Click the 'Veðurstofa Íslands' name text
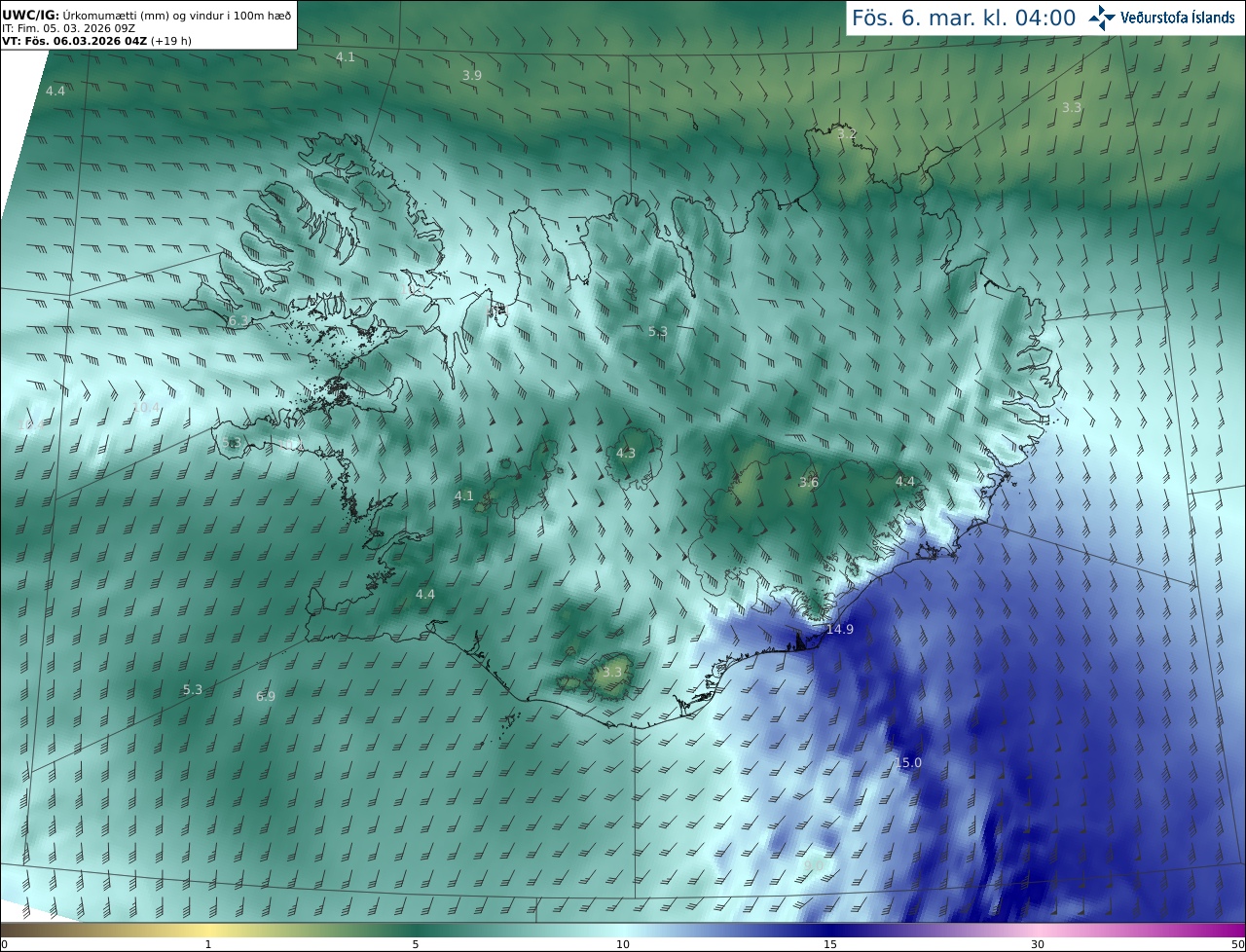This screenshot has width=1246, height=952. tap(1177, 18)
